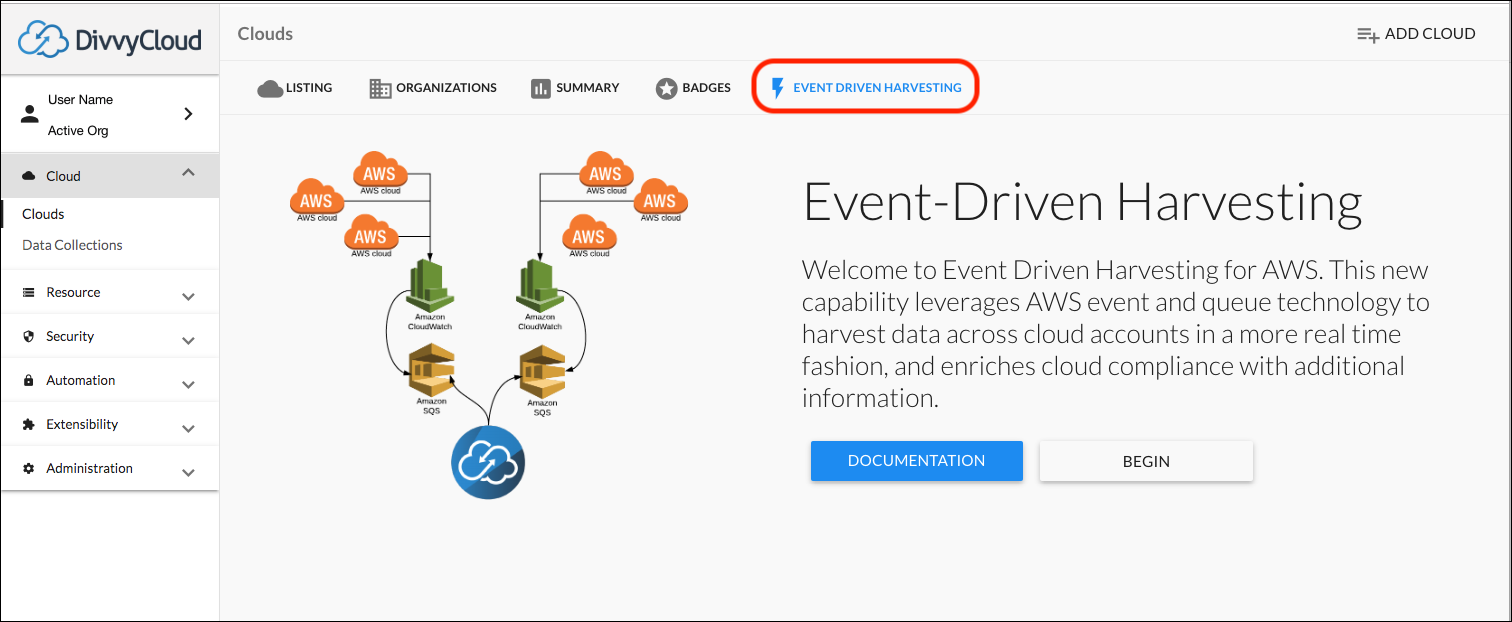Expand the user account chevron
1512x622 pixels.
click(188, 114)
